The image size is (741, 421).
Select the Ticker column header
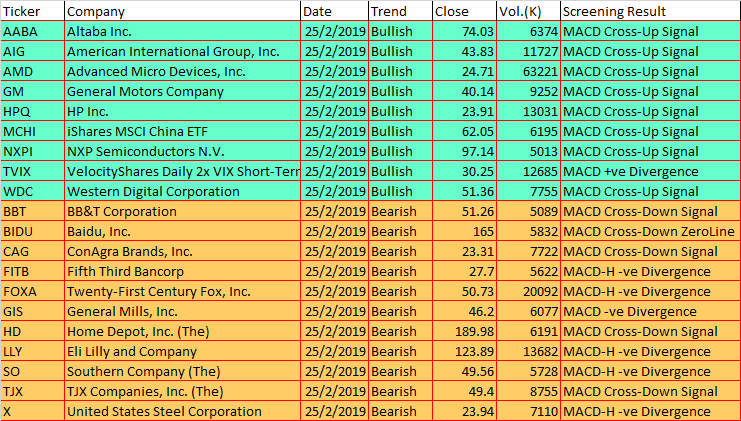pyautogui.click(x=33, y=11)
